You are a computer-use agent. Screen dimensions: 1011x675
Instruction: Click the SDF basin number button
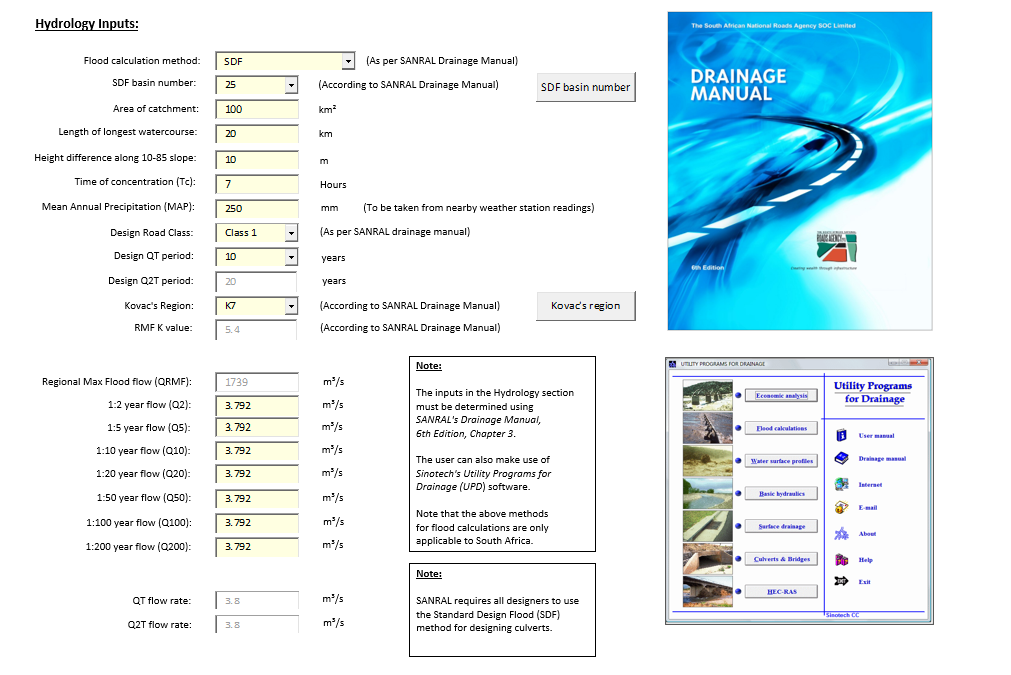click(x=585, y=87)
